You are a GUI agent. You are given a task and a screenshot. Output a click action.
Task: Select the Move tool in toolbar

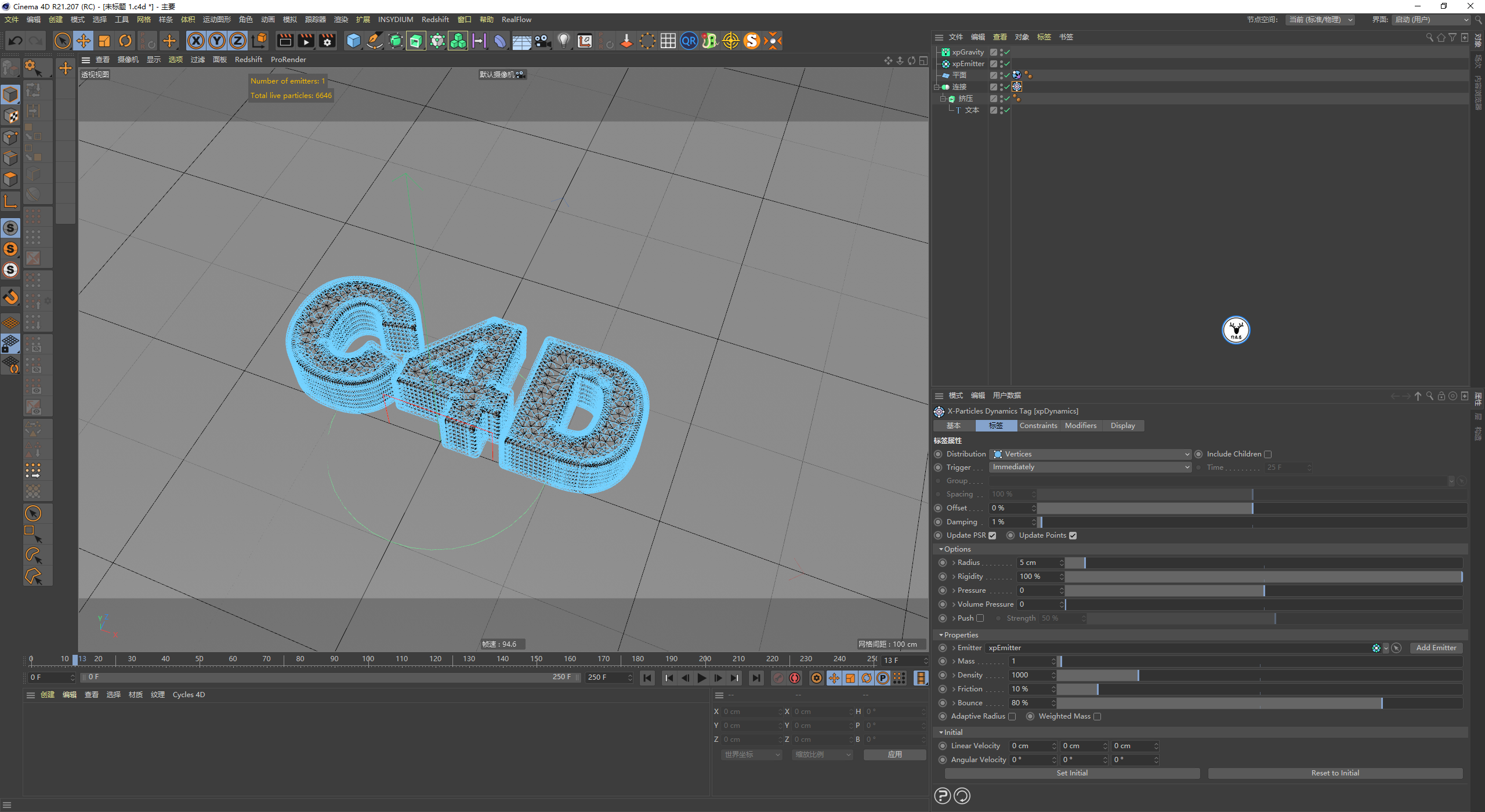[x=84, y=41]
